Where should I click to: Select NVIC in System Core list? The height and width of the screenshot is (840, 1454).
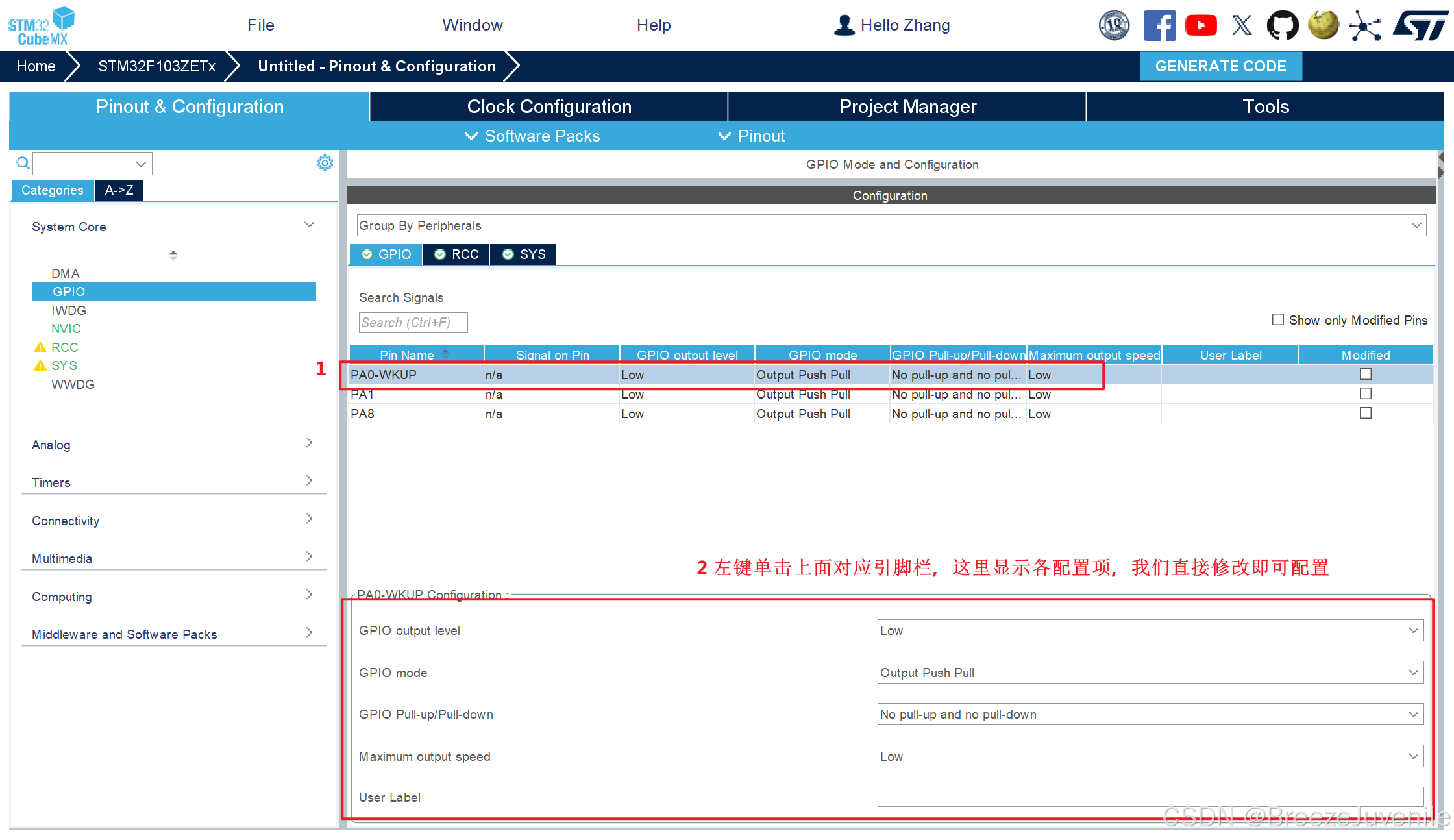click(66, 328)
